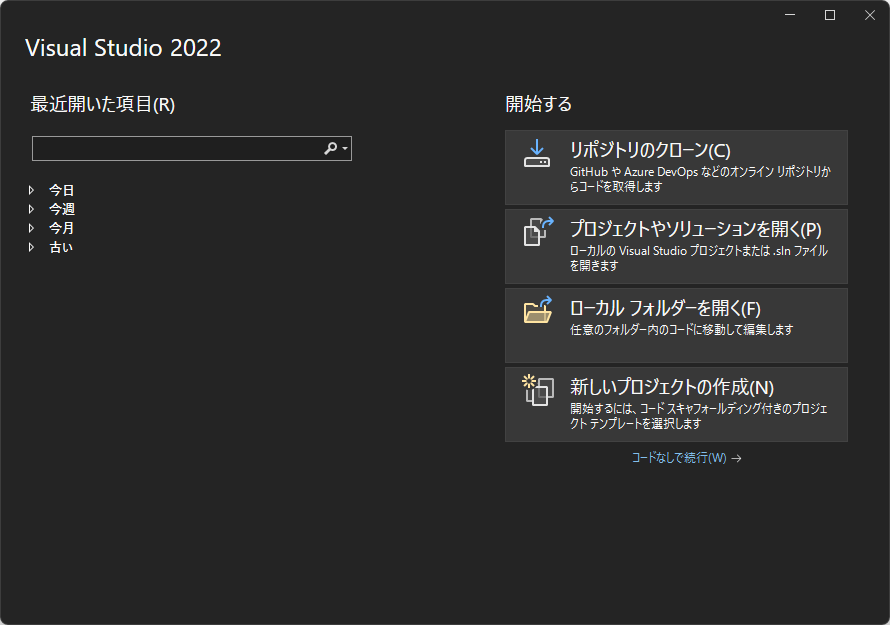The image size is (890, 625).
Task: Expand the 今週 group
Action: tap(32, 209)
